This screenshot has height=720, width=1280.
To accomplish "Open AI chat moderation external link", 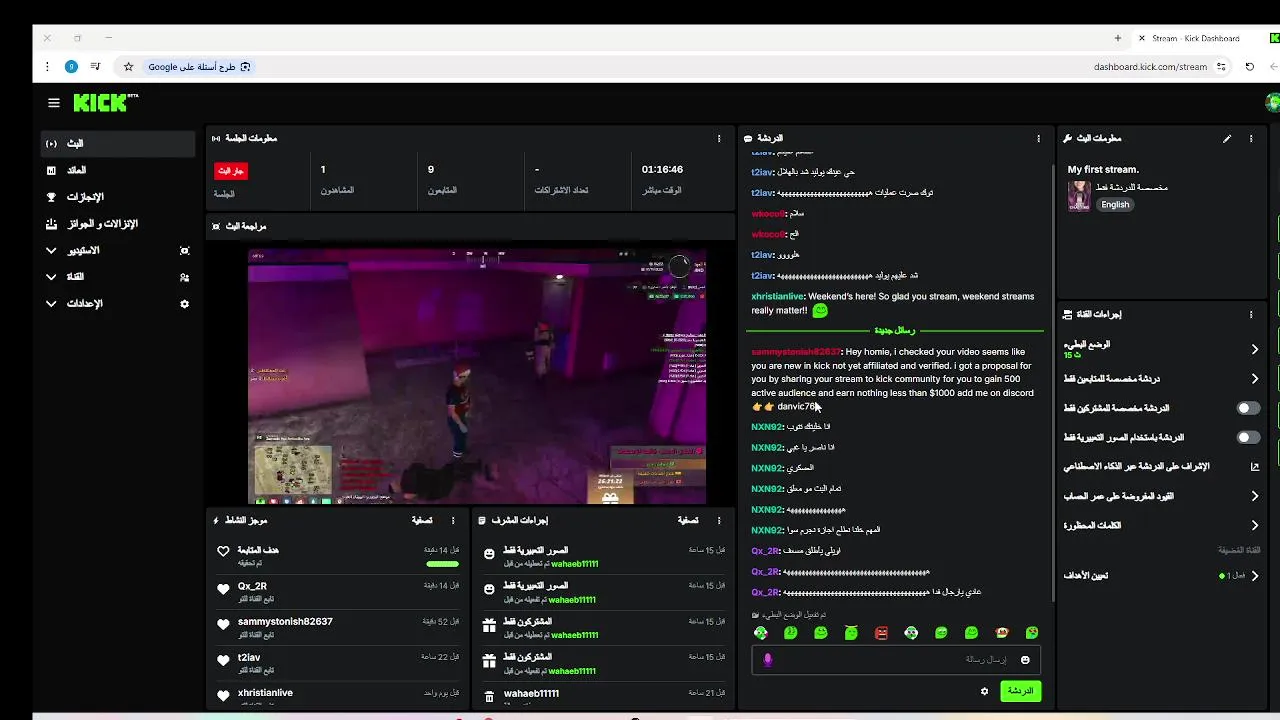I will pos(1254,467).
